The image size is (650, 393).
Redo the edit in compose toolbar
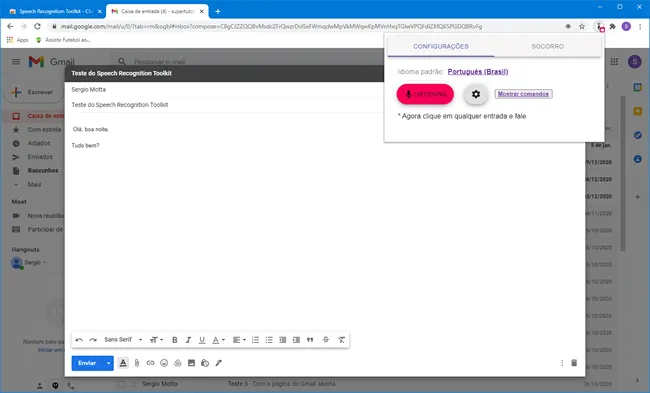click(x=93, y=340)
